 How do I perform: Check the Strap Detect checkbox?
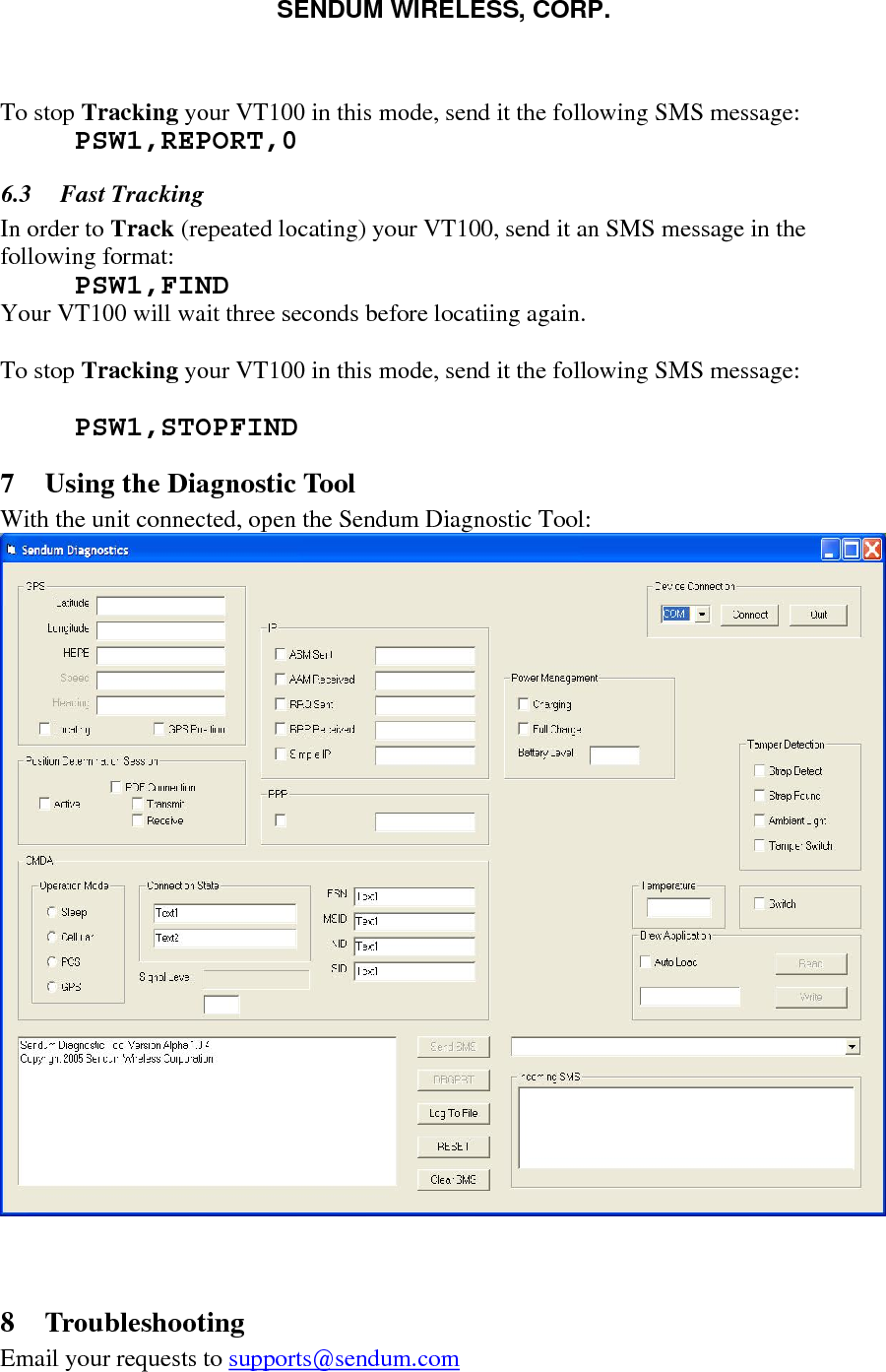pos(760,770)
